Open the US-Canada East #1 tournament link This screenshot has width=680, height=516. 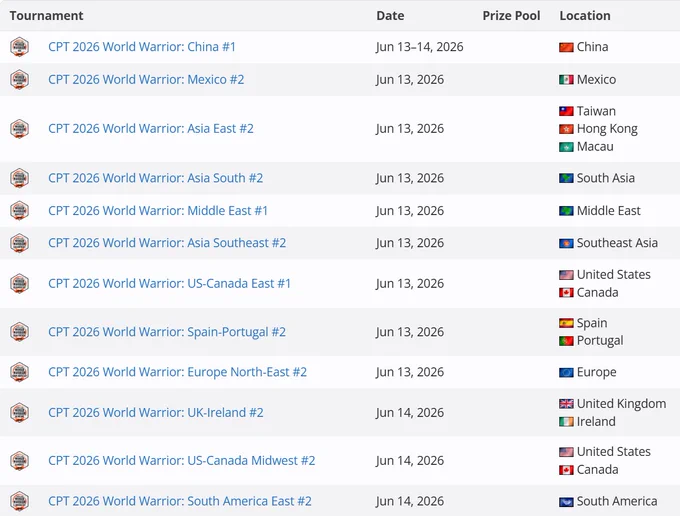point(170,284)
